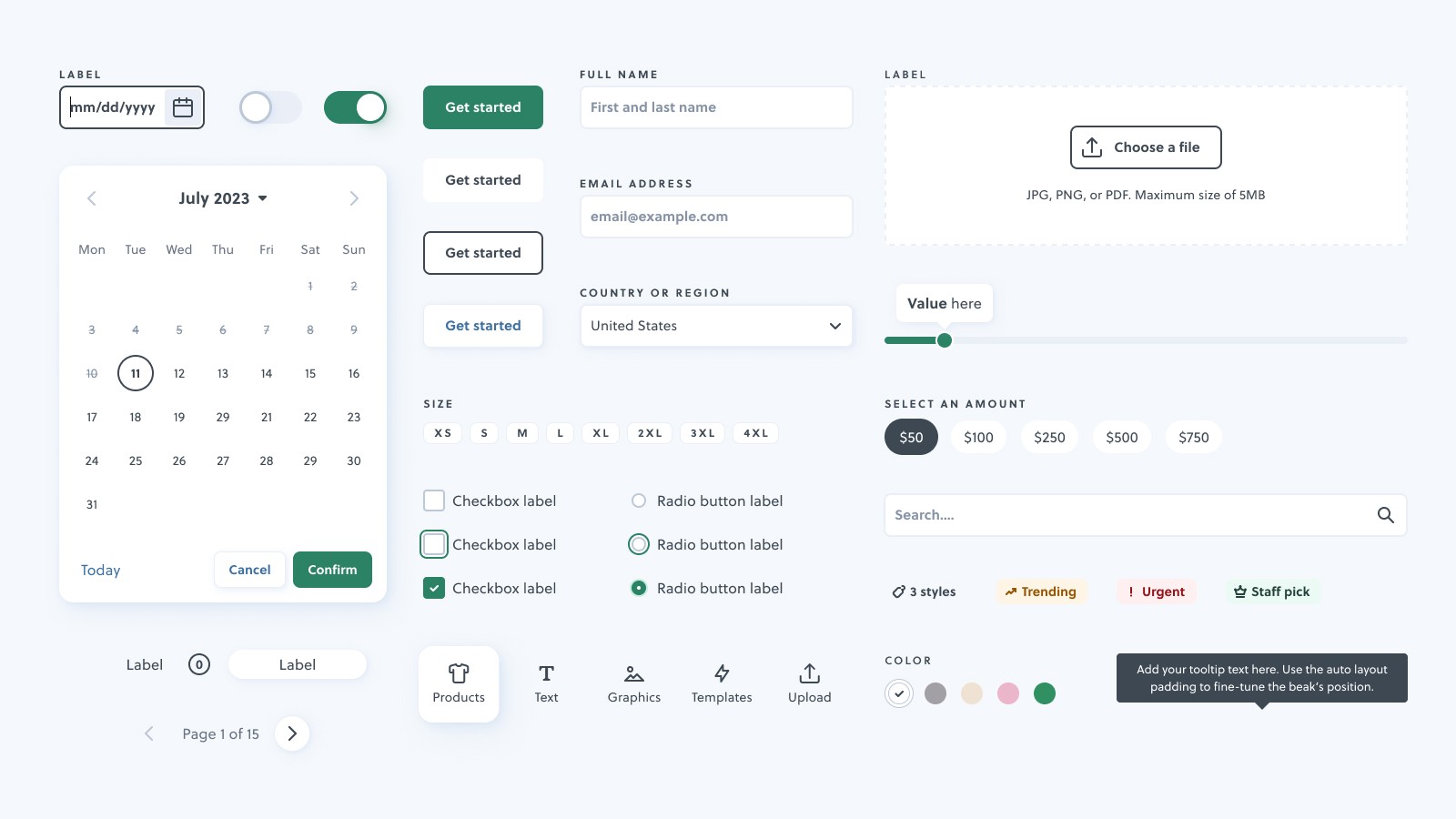
Task: Select the beige color swatch
Action: coord(972,693)
